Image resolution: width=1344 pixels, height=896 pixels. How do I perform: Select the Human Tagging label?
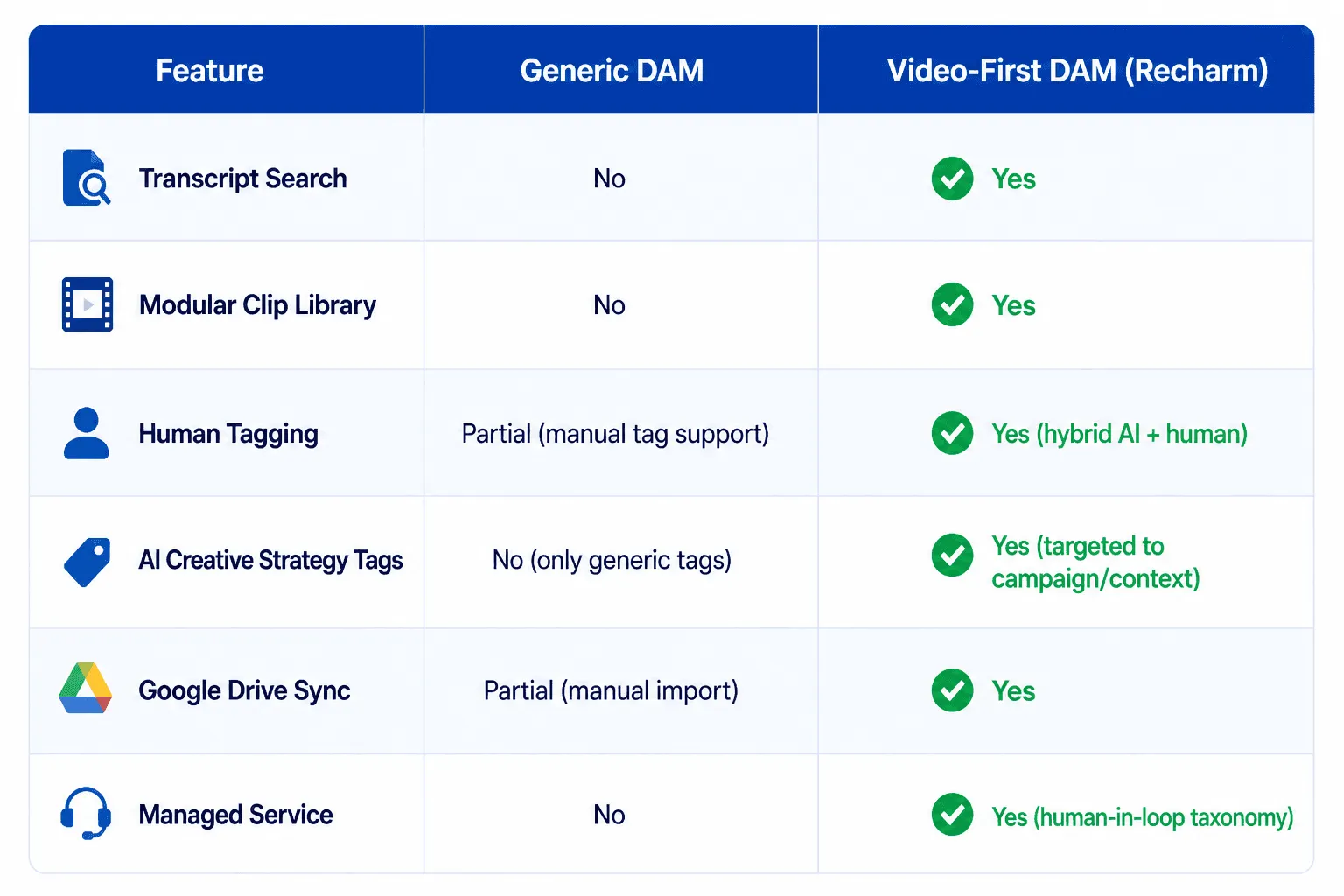coord(228,434)
